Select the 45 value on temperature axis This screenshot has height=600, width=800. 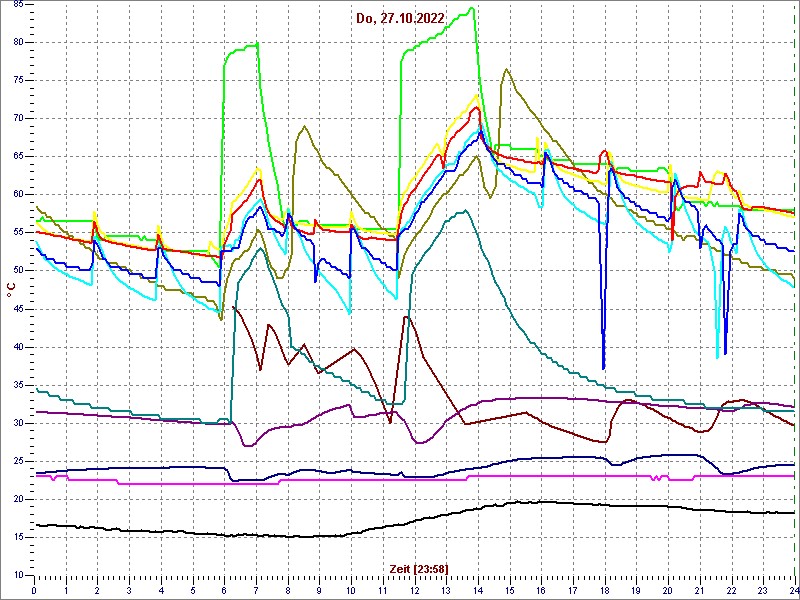tap(17, 309)
